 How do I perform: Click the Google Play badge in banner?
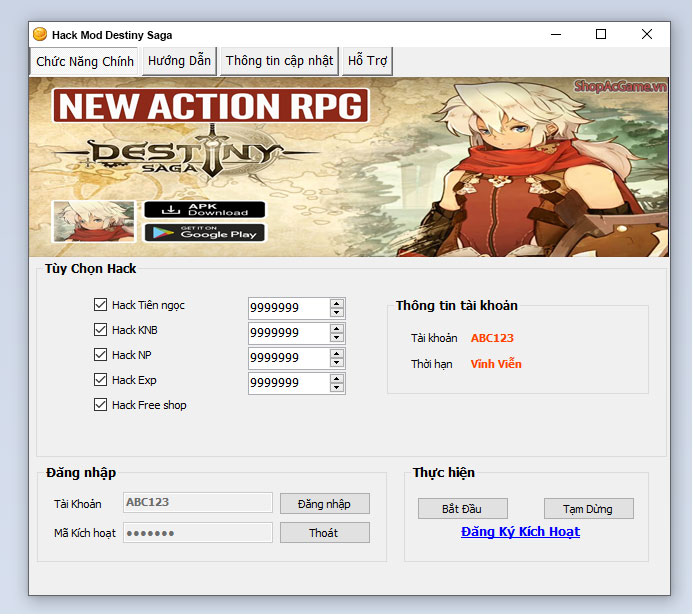coord(205,233)
